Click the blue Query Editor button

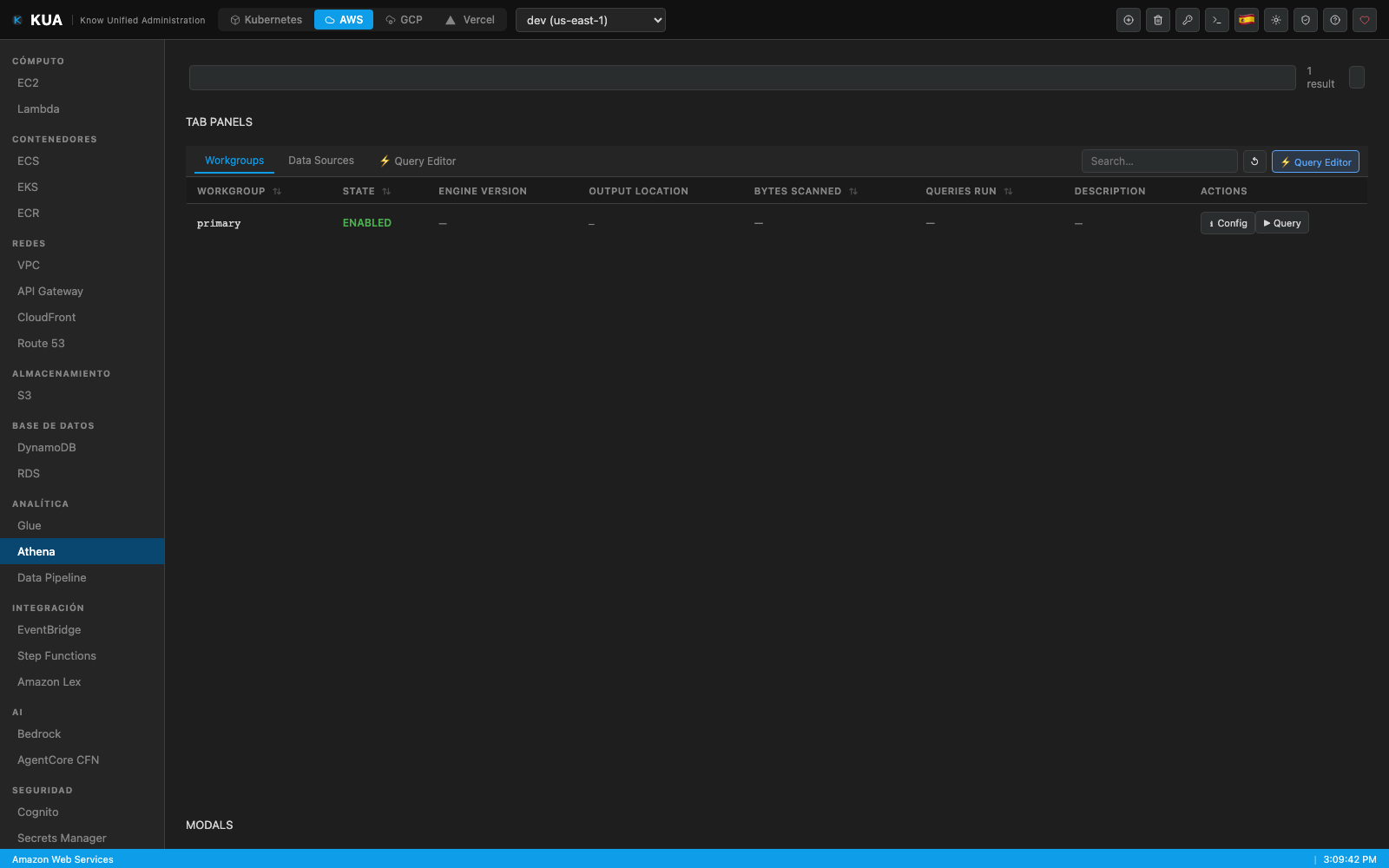tap(1315, 161)
